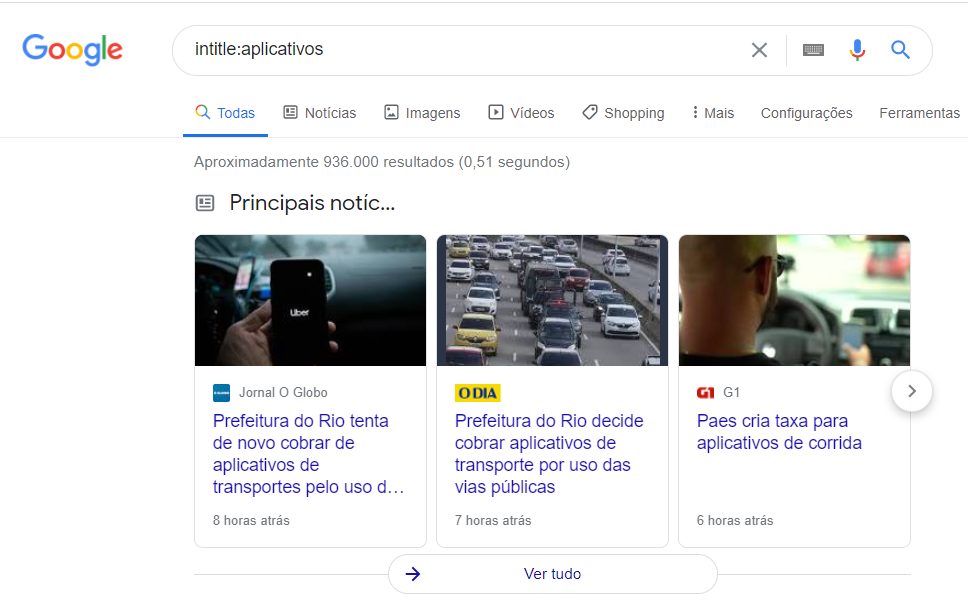
Task: Click the Principais notícias heading
Action: [x=312, y=202]
